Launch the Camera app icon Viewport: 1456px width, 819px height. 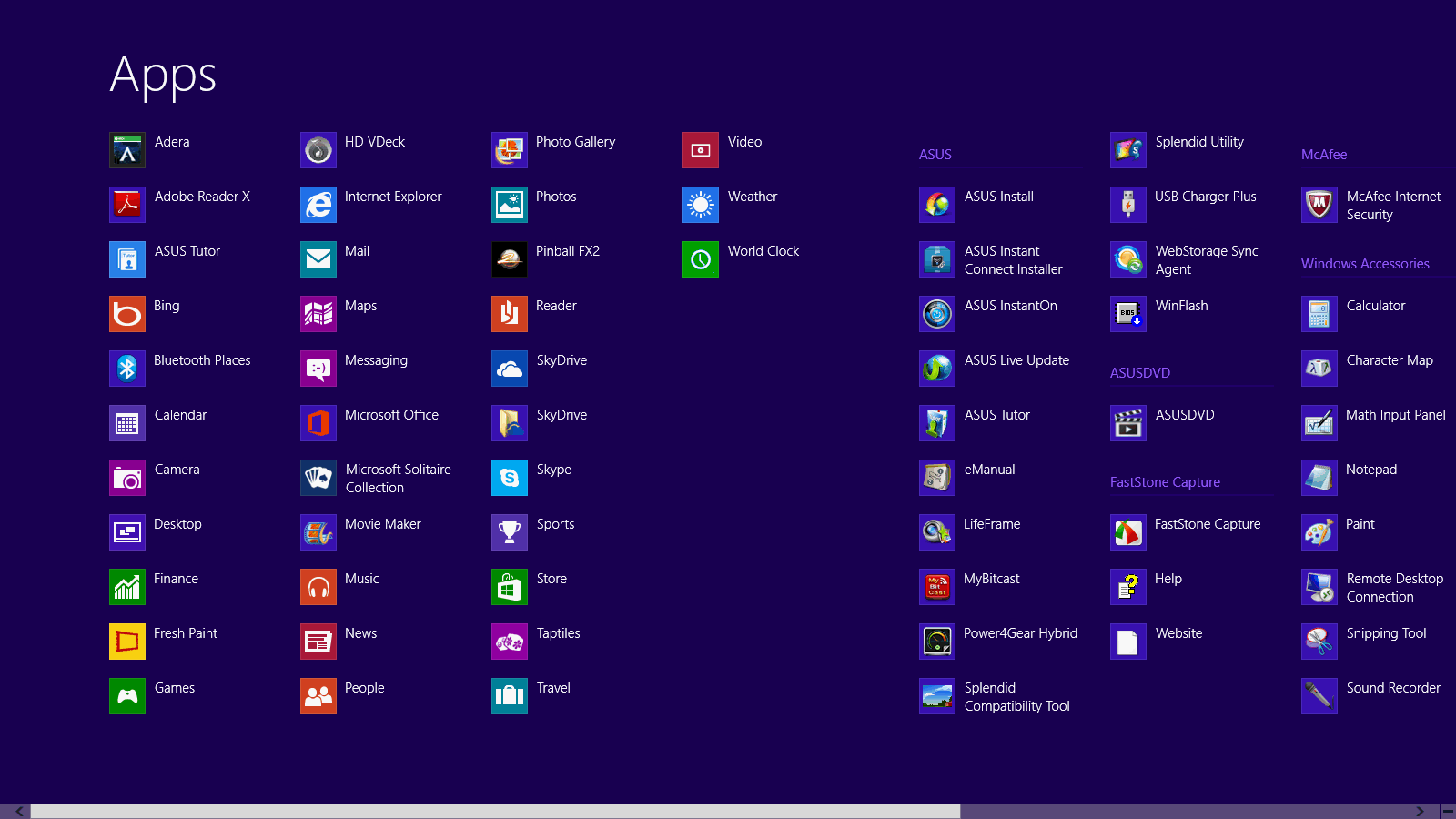coord(127,478)
